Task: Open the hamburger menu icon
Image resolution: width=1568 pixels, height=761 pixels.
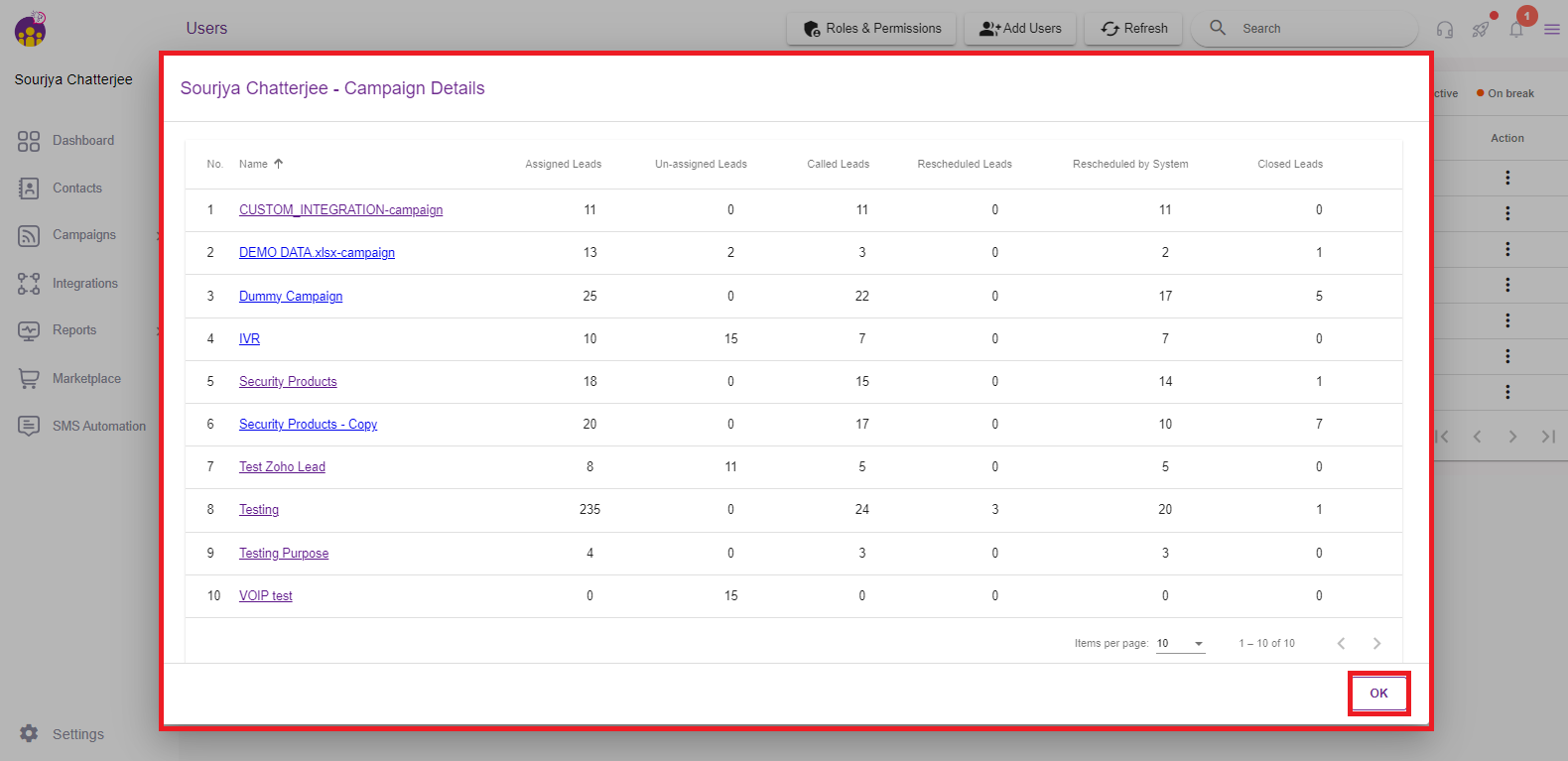Action: [x=1552, y=30]
